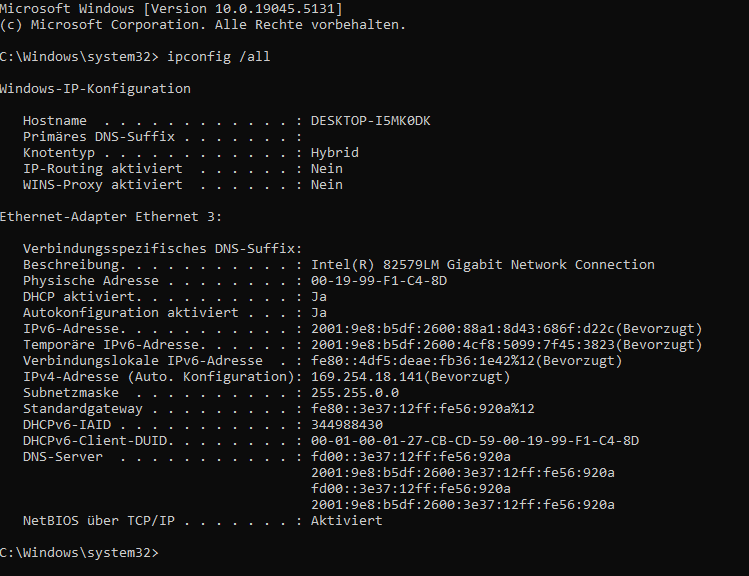Click the IPv4 address 169.254.18.141
Screen dimensions: 749x576
367,377
